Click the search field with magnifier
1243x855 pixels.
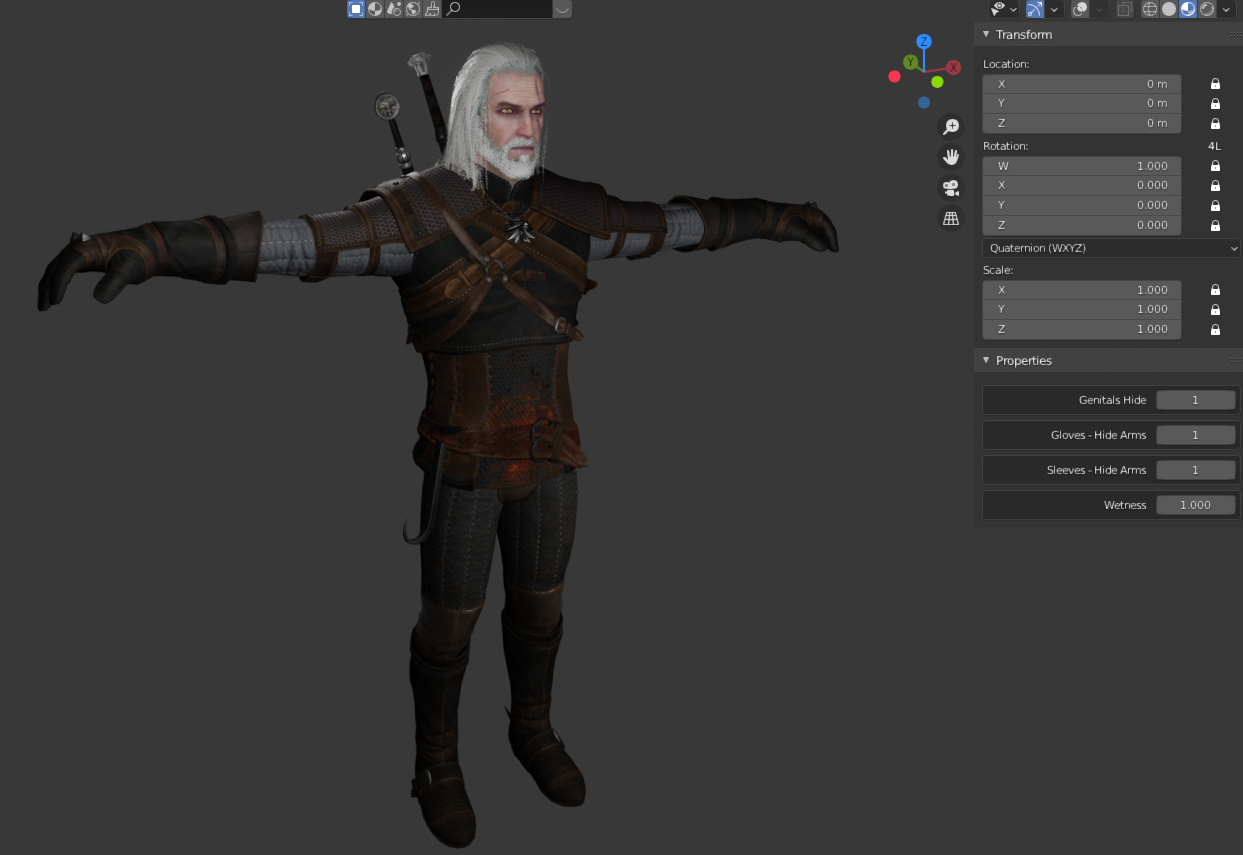(498, 9)
